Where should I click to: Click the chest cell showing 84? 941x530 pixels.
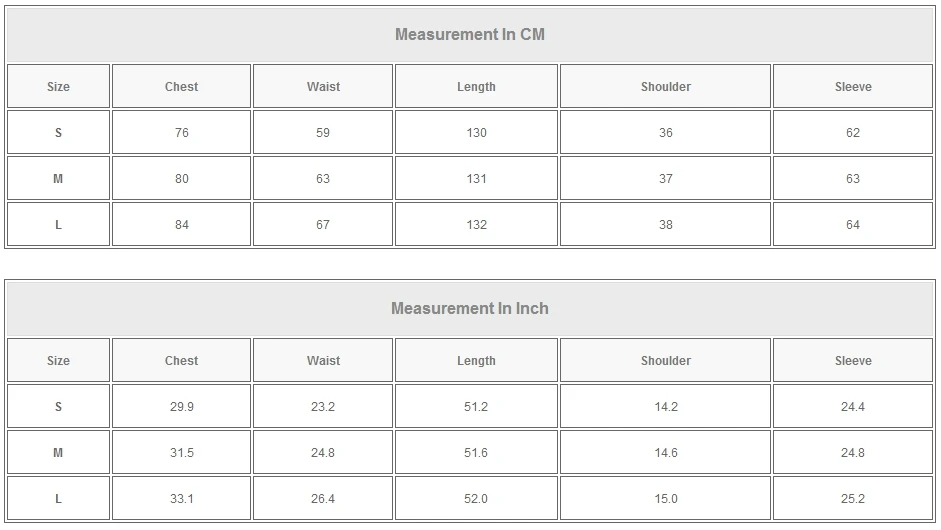[181, 225]
